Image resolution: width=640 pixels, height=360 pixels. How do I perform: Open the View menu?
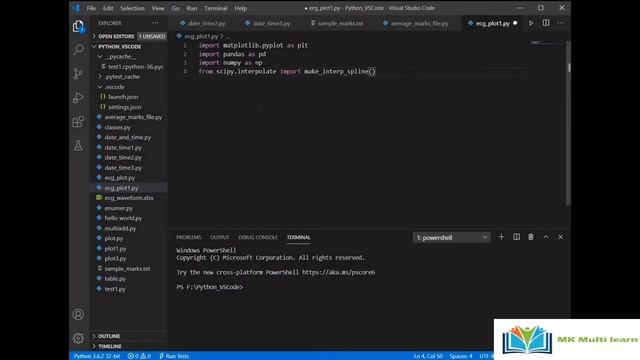(158, 8)
